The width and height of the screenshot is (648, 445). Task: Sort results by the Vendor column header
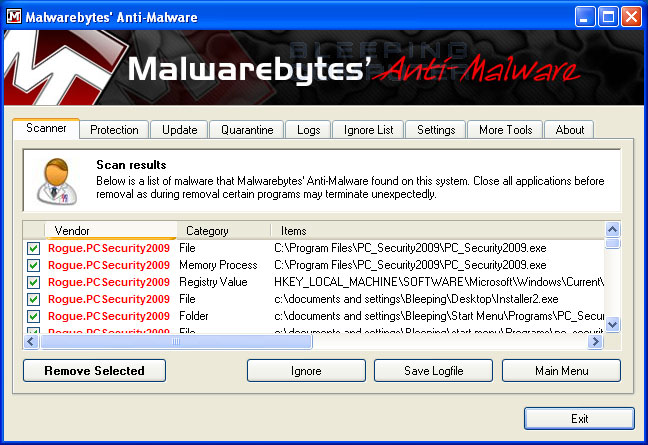111,231
